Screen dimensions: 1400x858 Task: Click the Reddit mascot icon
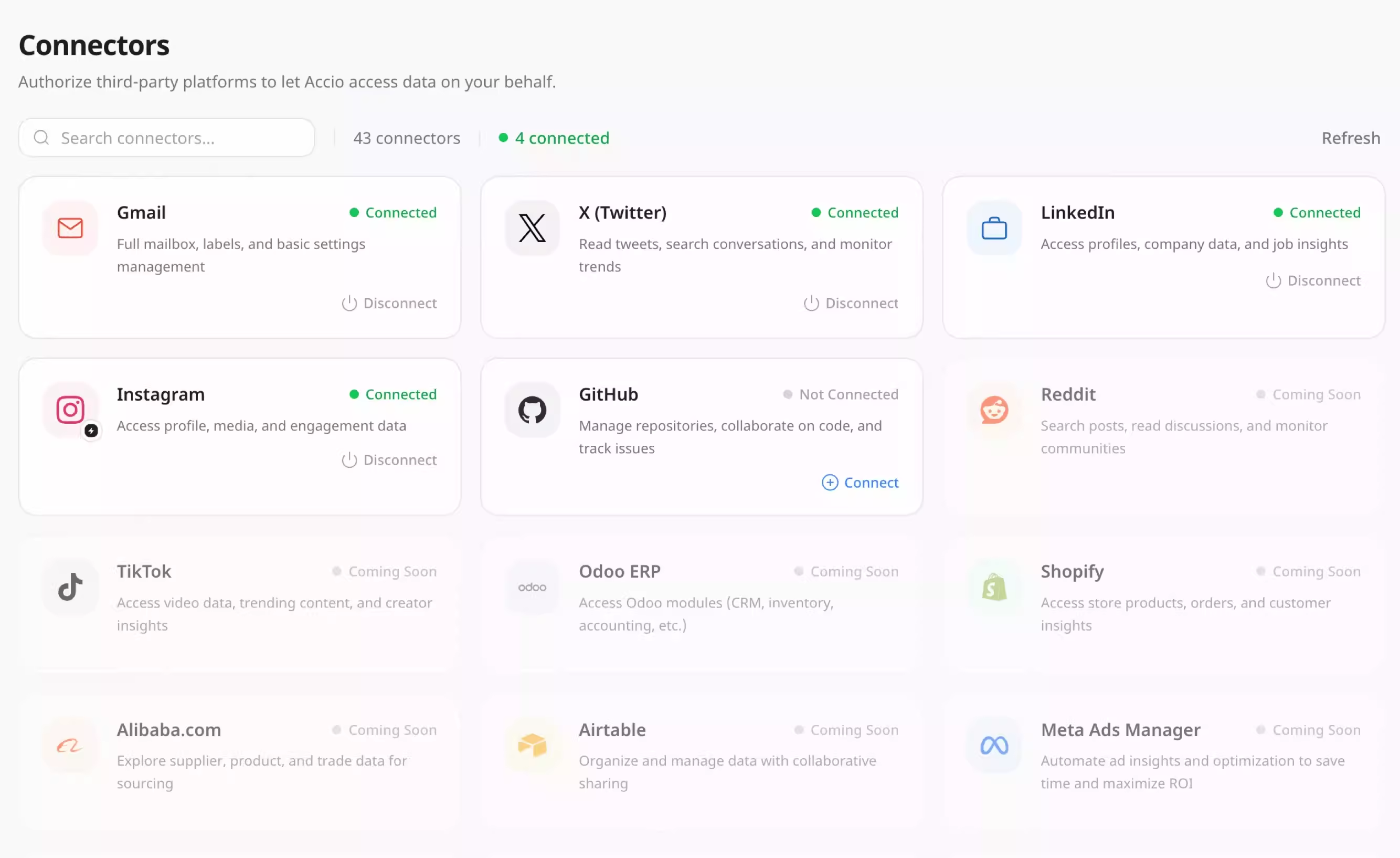994,410
